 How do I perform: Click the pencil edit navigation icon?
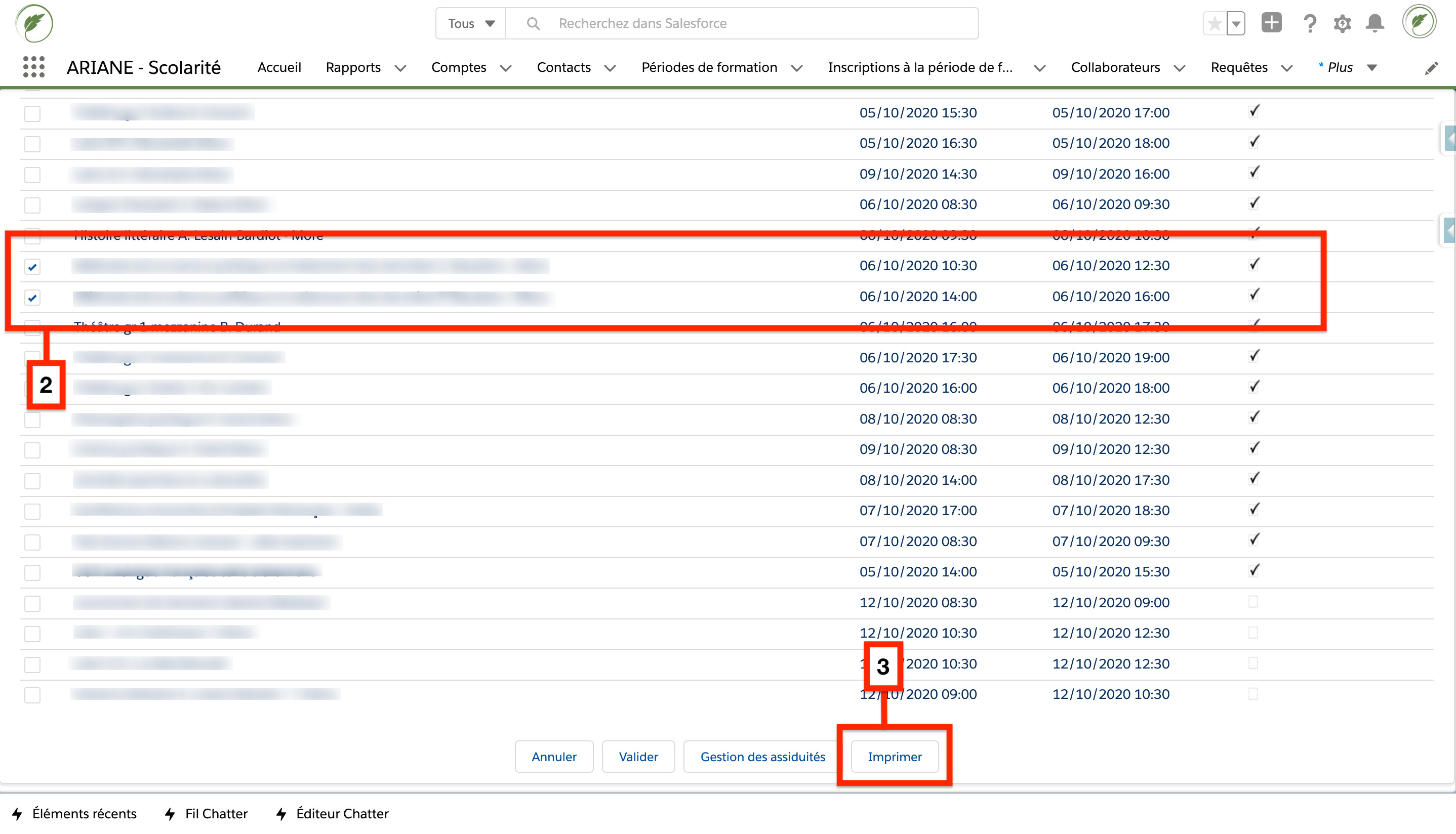click(x=1431, y=68)
